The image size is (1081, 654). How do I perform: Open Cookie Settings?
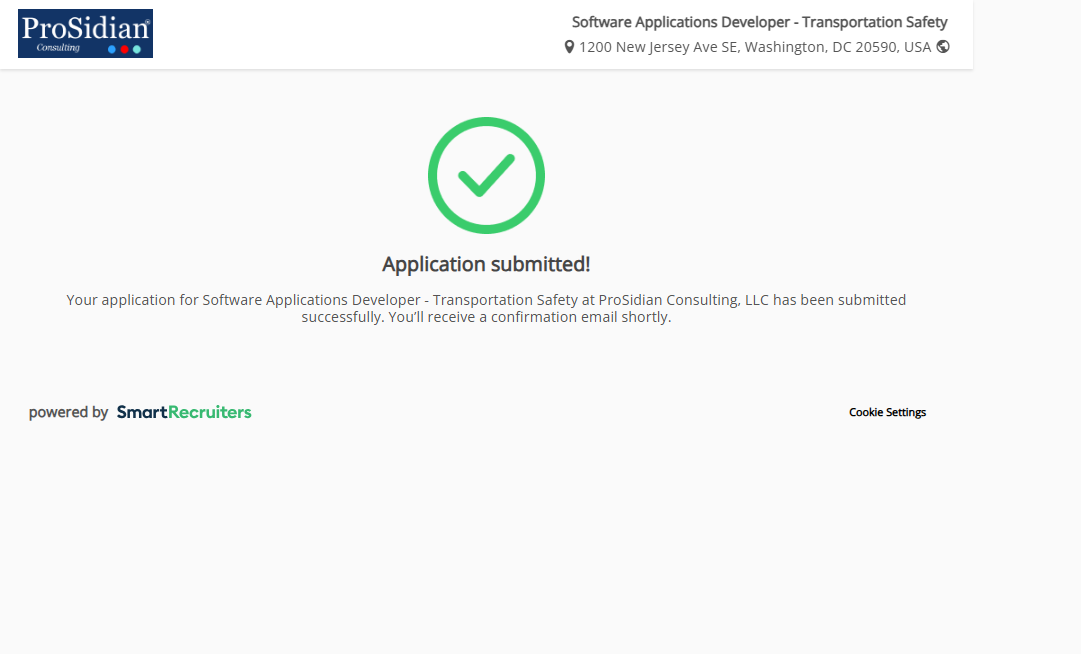click(x=887, y=412)
